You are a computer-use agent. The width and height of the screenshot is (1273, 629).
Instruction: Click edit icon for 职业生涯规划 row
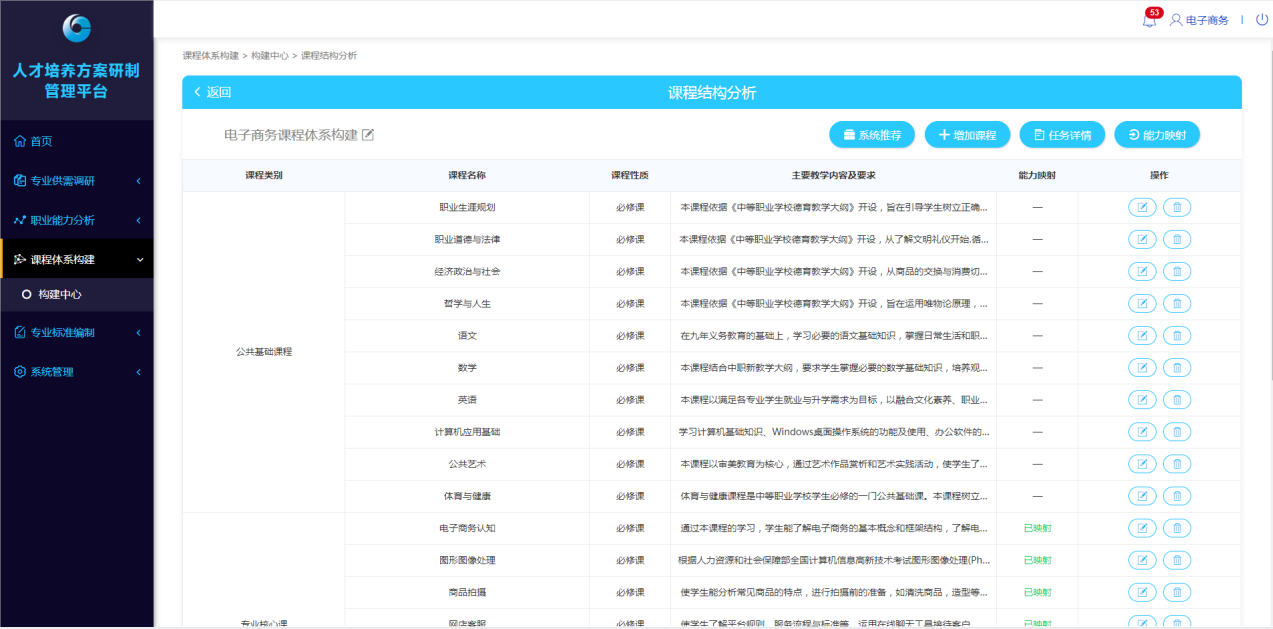1142,208
